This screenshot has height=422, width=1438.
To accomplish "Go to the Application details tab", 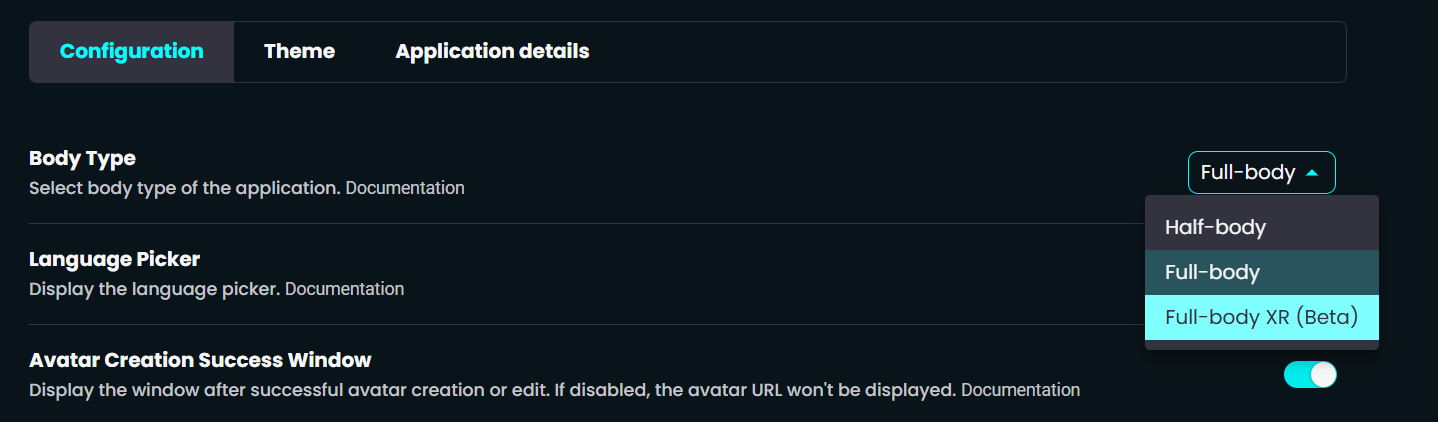I will (492, 51).
